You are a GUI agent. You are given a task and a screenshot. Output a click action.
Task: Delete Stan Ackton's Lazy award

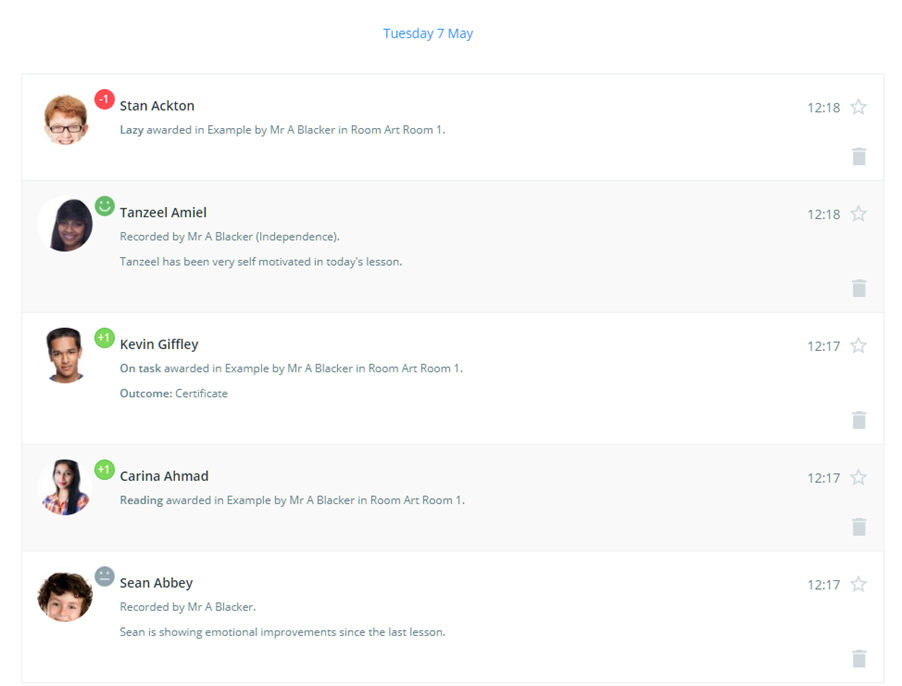point(858,156)
